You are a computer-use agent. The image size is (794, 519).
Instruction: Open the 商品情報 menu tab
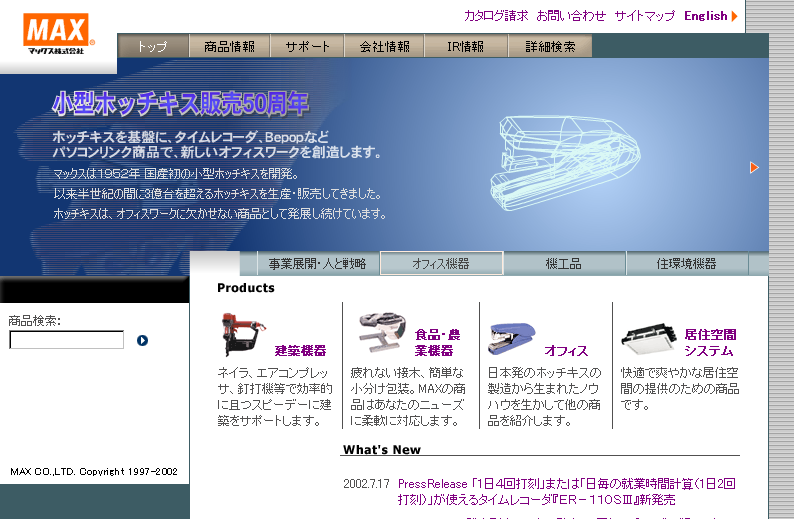[229, 46]
